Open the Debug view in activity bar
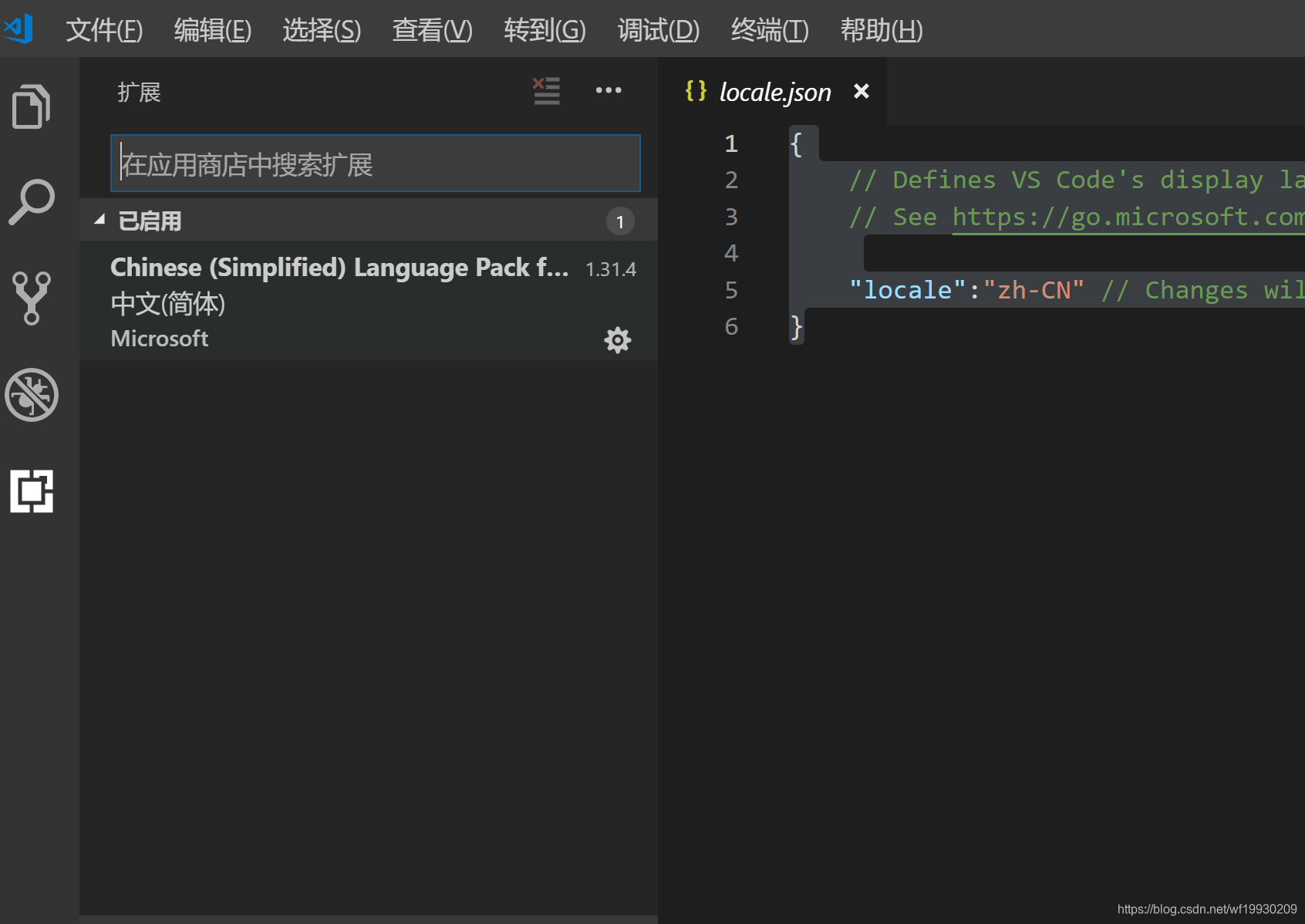1305x924 pixels. click(32, 395)
